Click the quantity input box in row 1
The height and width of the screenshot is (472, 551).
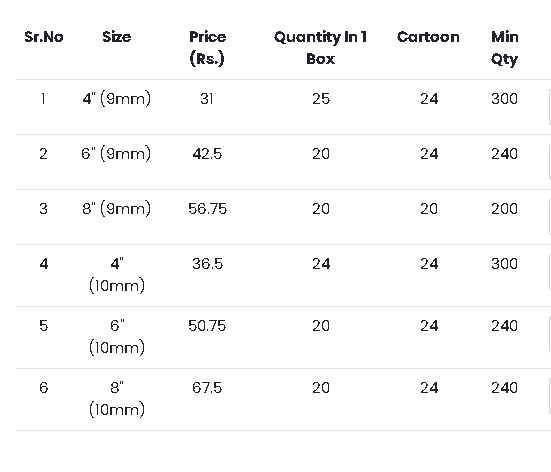[549, 107]
